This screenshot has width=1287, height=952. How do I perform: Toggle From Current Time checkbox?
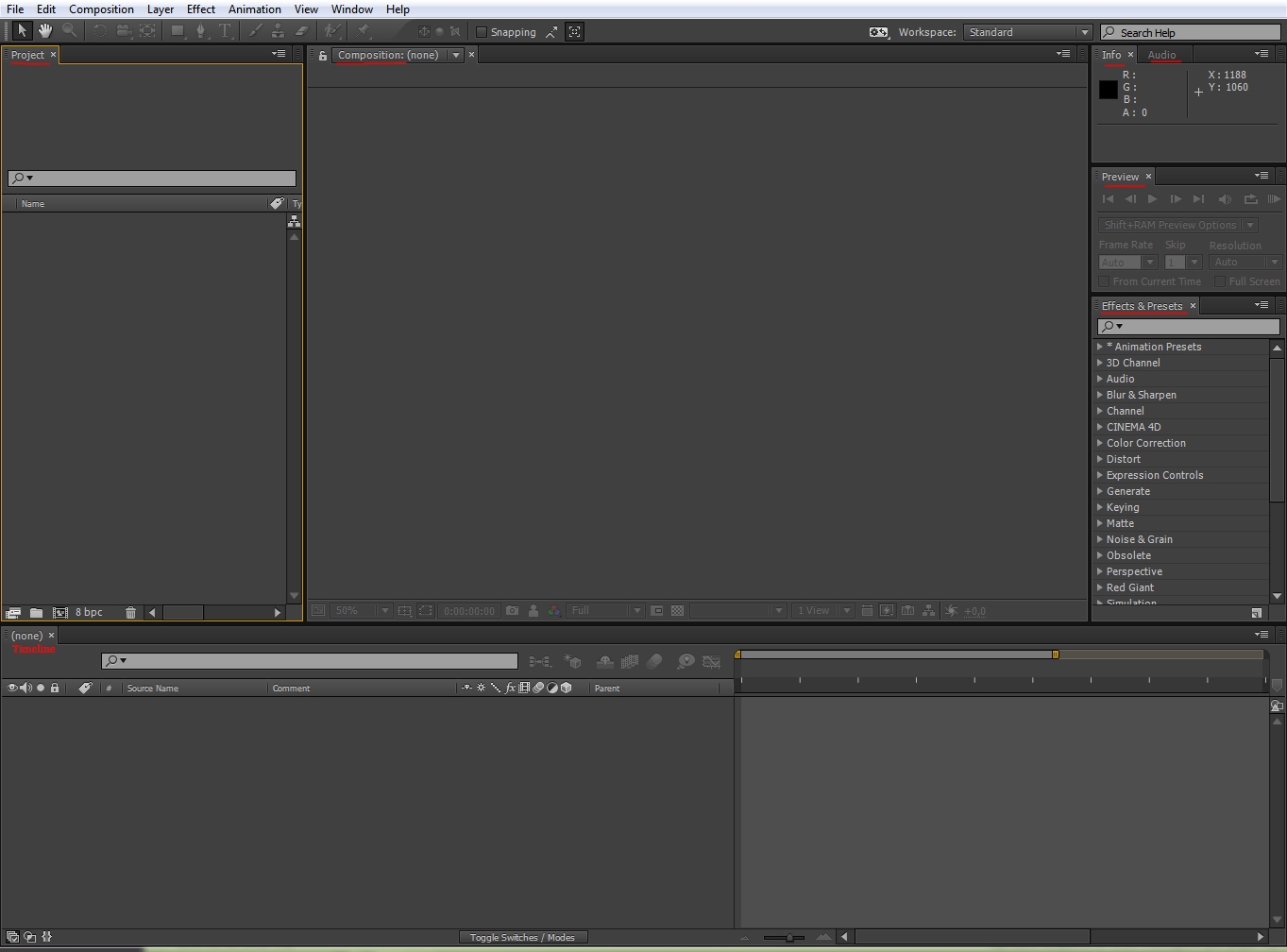(x=1104, y=281)
